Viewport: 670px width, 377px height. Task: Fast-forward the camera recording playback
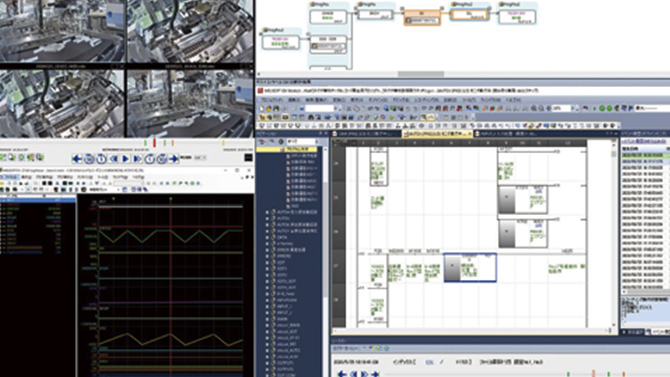click(138, 159)
